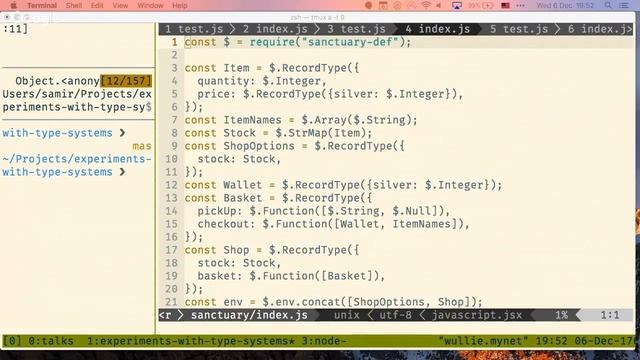Image resolution: width=640 pixels, height=360 pixels.
Task: Click the [12/157] search count badge
Action: coord(126,81)
